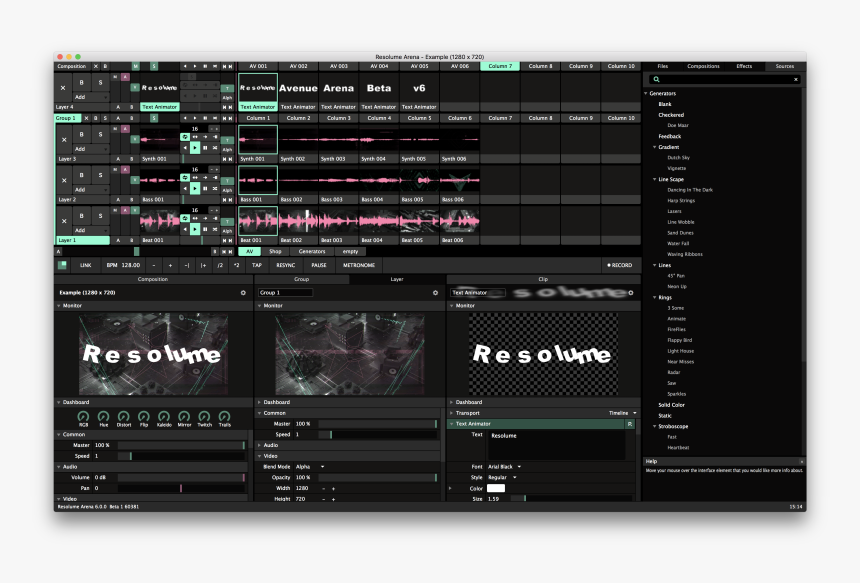Toggle the METRONOME button

[359, 265]
